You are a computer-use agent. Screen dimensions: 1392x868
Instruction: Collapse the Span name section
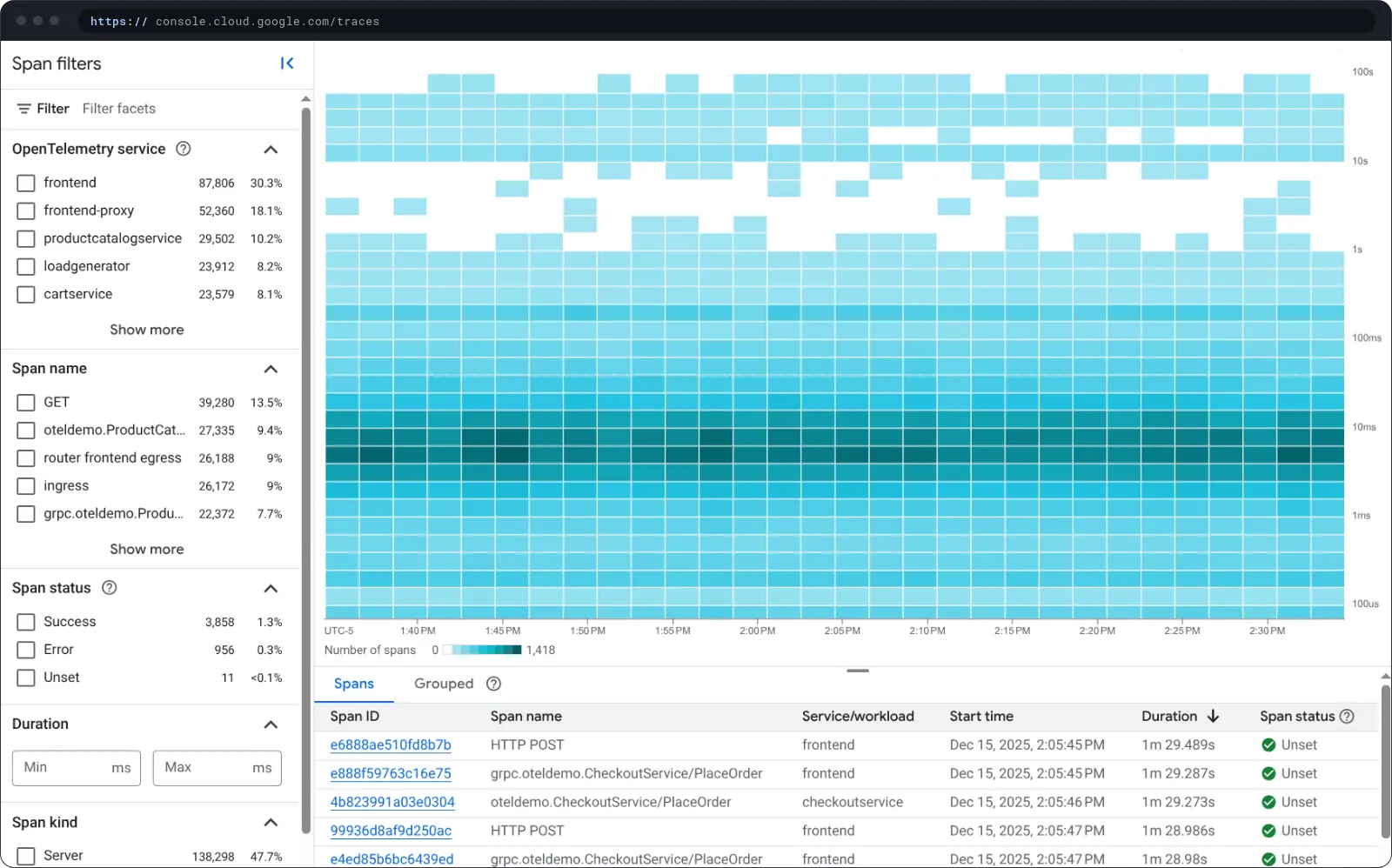(271, 369)
